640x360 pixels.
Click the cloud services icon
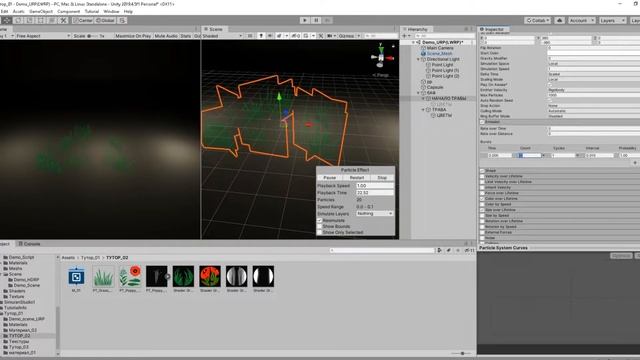pyautogui.click(x=560, y=20)
